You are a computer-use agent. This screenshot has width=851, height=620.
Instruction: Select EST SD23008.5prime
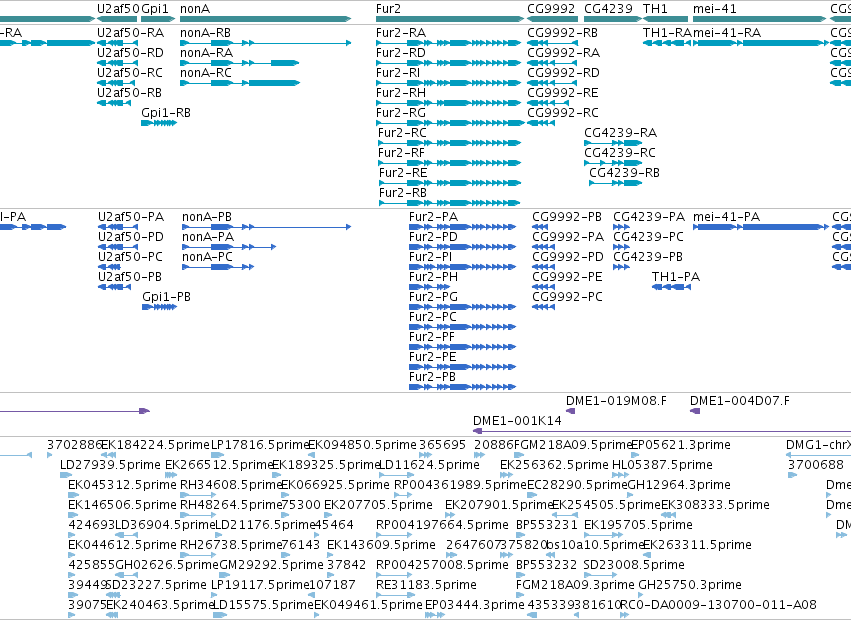tap(600, 575)
